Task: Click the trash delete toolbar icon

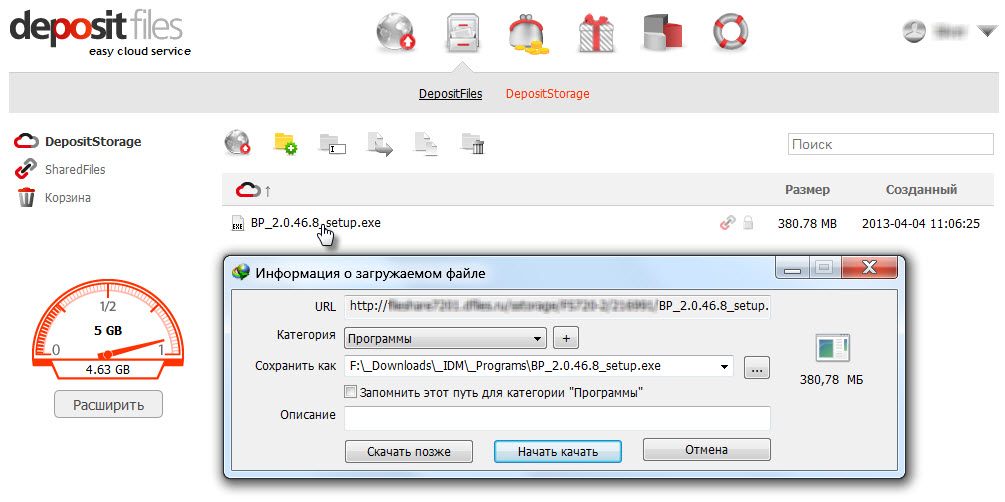Action: (x=472, y=145)
